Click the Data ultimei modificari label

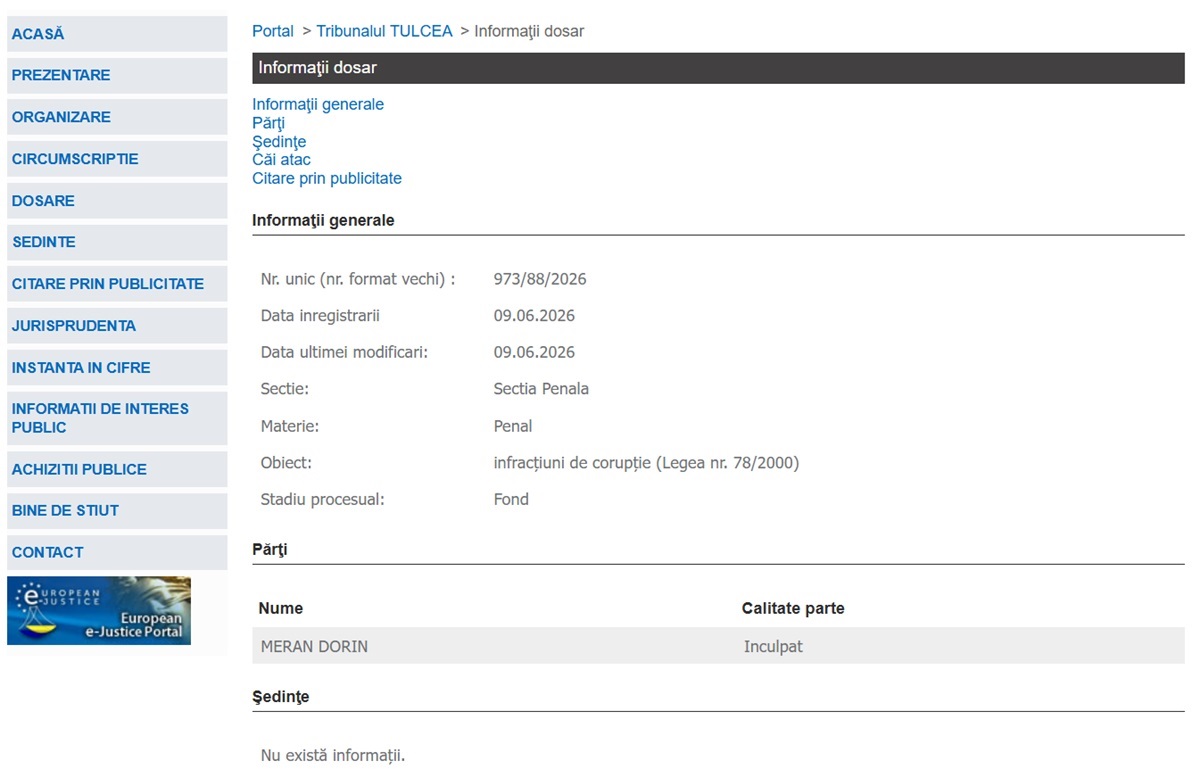coord(345,352)
